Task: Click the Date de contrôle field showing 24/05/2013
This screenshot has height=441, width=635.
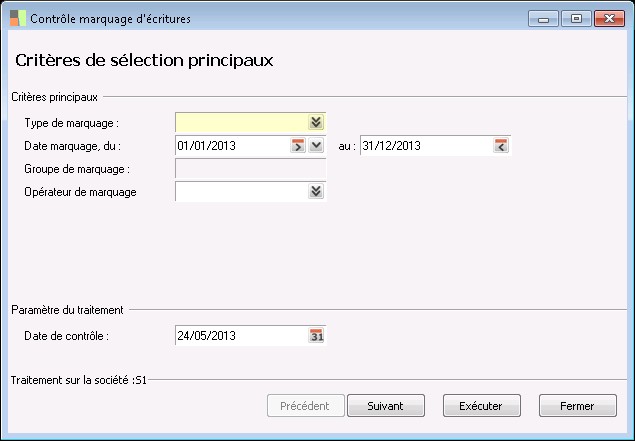Action: pos(240,335)
